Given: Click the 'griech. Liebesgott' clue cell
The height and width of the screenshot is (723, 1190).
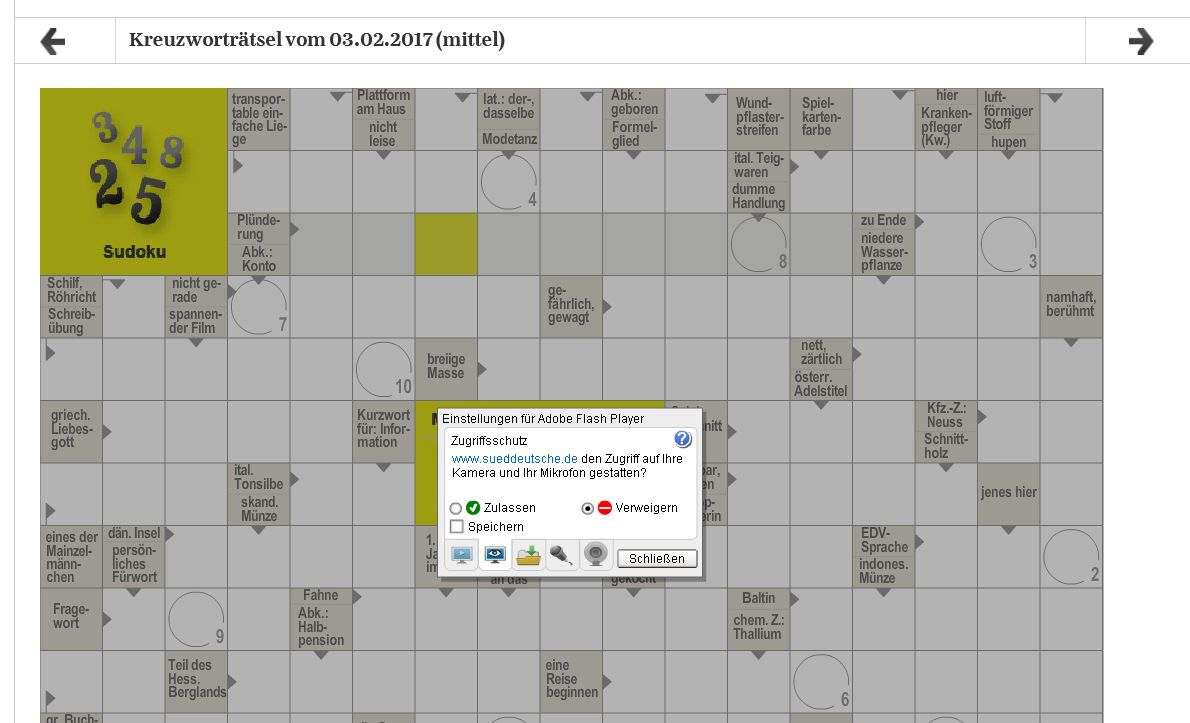Looking at the screenshot, I should (x=71, y=432).
